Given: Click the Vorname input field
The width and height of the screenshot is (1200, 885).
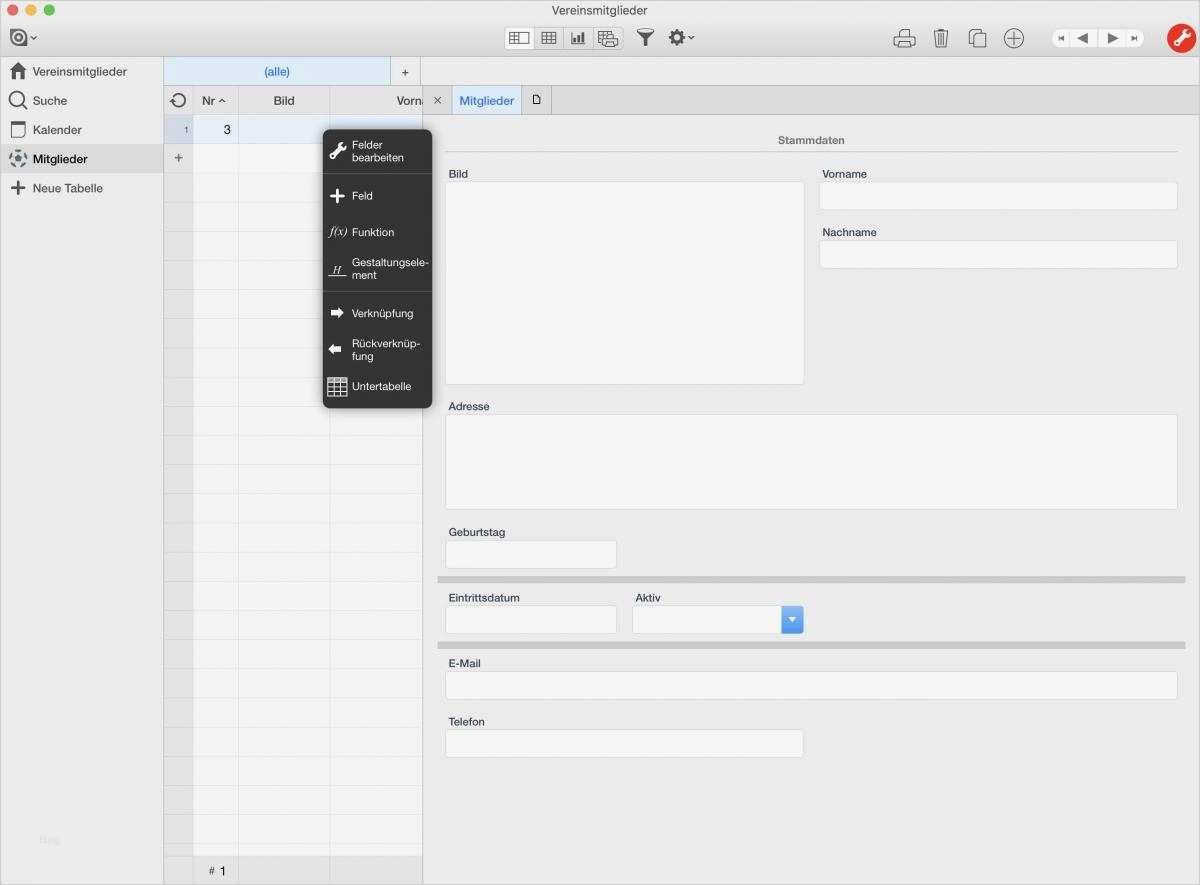Looking at the screenshot, I should click(x=998, y=196).
